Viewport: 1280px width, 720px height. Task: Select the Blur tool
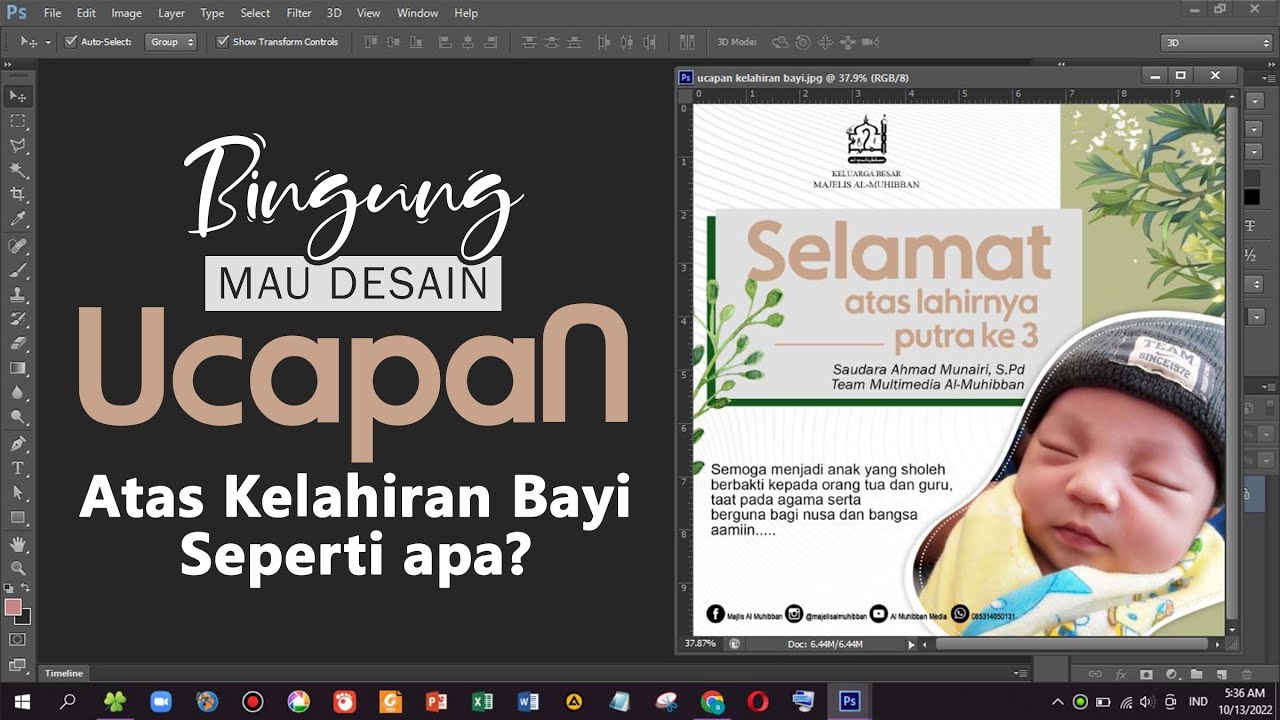coord(18,392)
